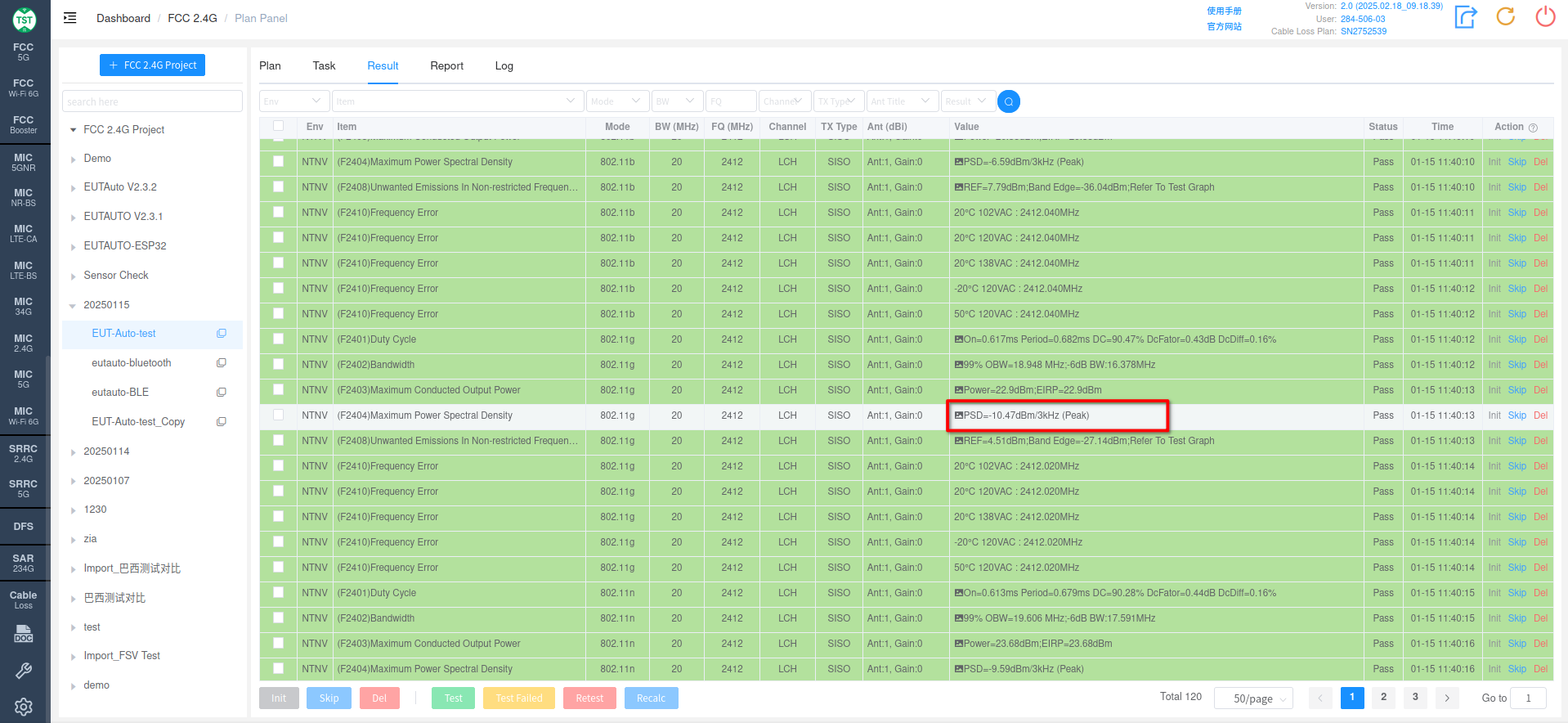Click the Recalc button
The height and width of the screenshot is (723, 1568).
pyautogui.click(x=652, y=698)
